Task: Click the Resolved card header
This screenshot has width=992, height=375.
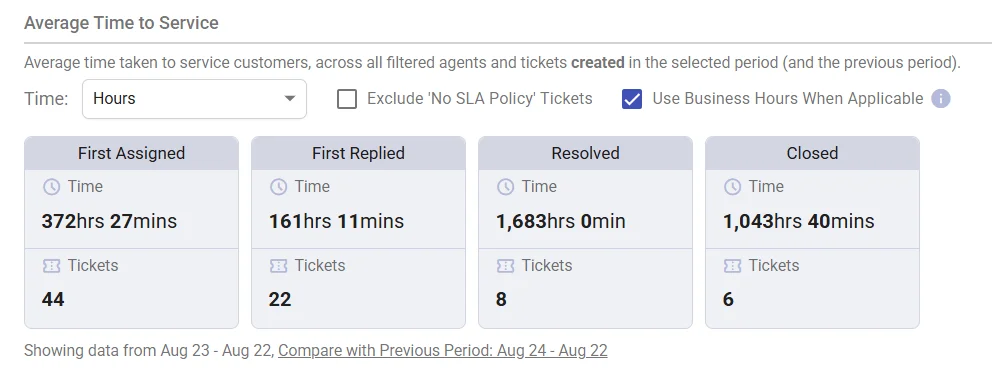Action: point(586,153)
